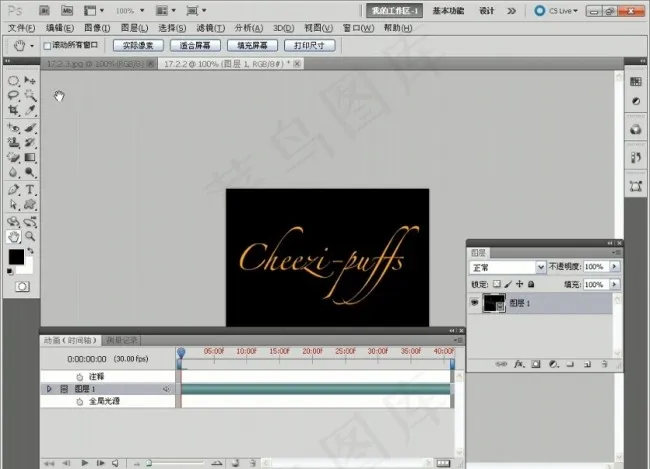Open the 文件(F) menu
The image size is (650, 469).
click(21, 28)
